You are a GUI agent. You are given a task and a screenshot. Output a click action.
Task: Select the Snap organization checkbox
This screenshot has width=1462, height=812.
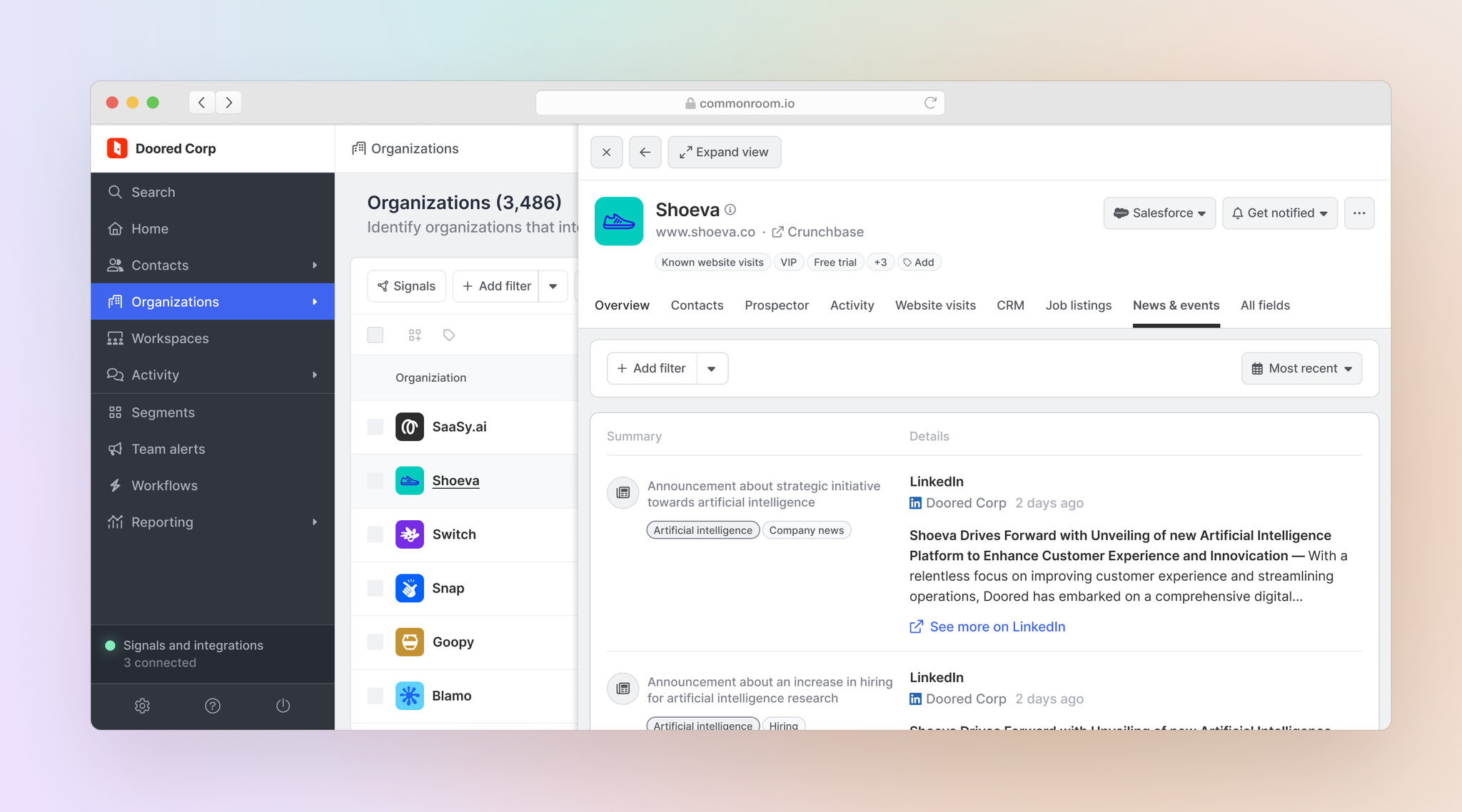point(375,588)
